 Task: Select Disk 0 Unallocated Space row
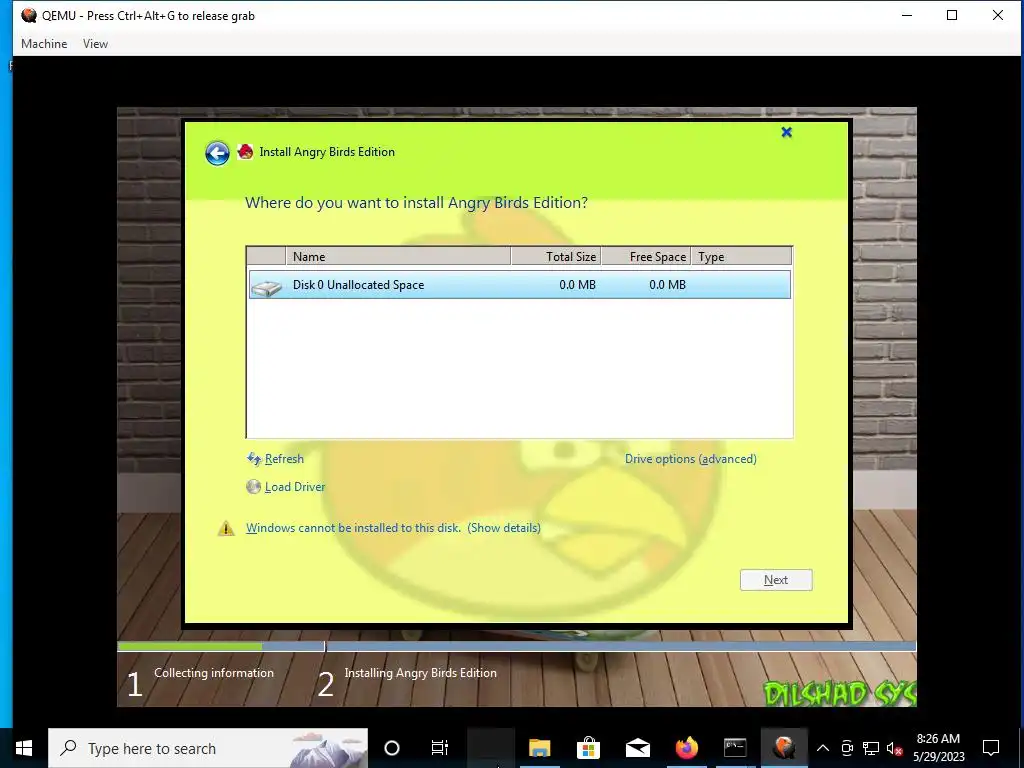520,285
